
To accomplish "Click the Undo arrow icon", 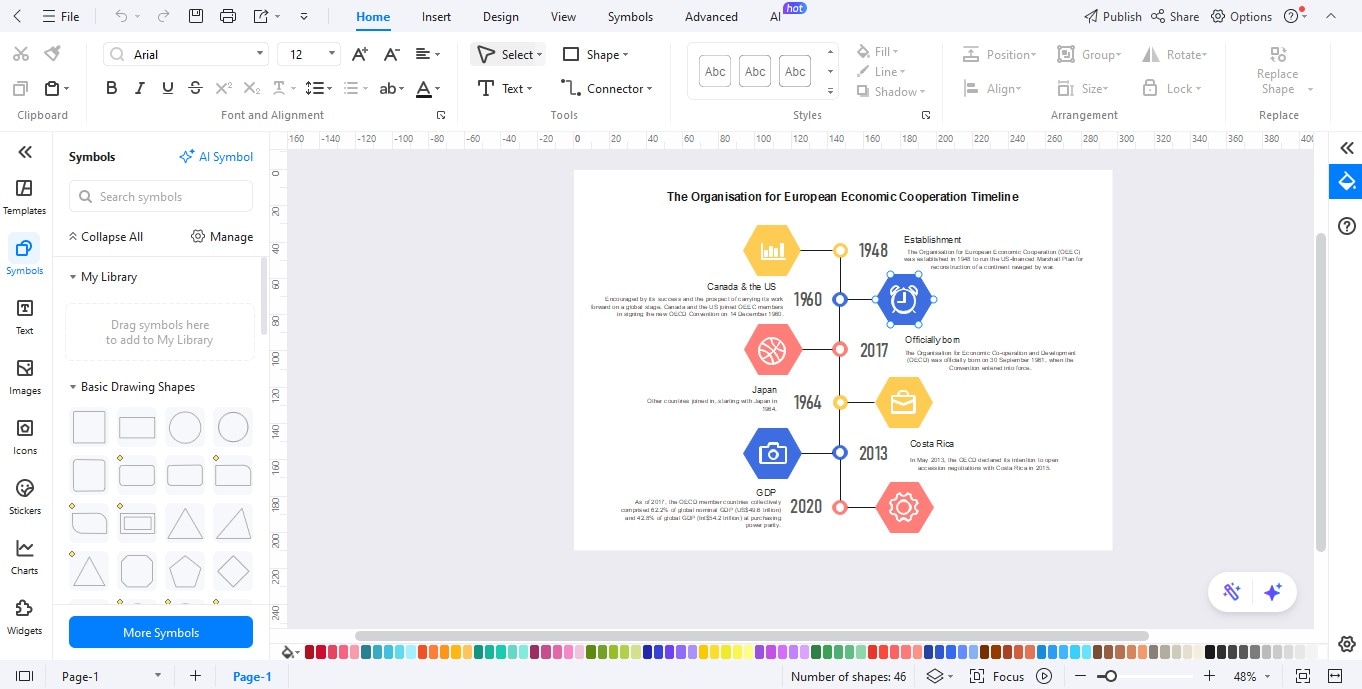I will coord(121,16).
